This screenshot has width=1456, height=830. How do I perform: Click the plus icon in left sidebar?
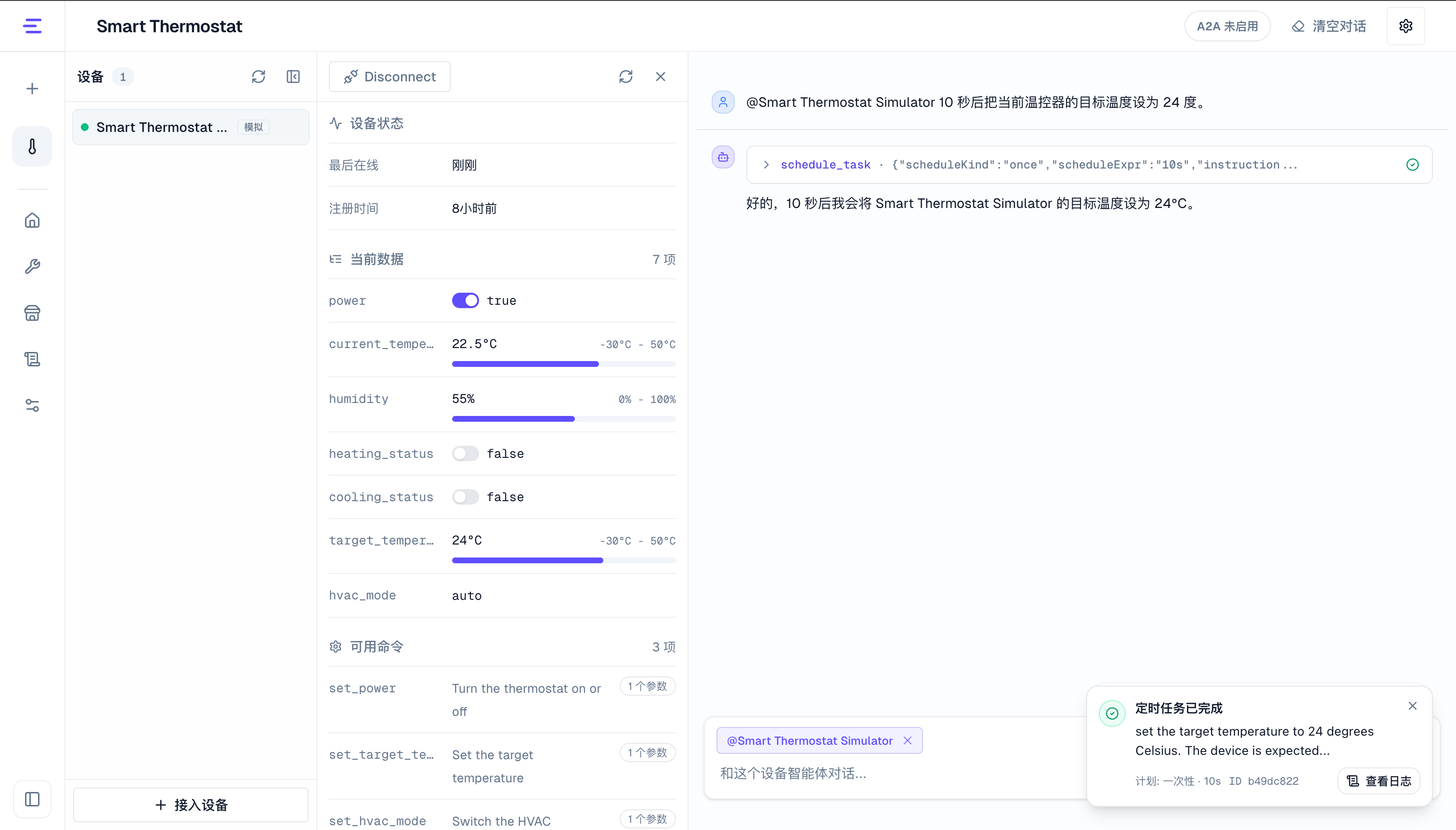coord(32,89)
